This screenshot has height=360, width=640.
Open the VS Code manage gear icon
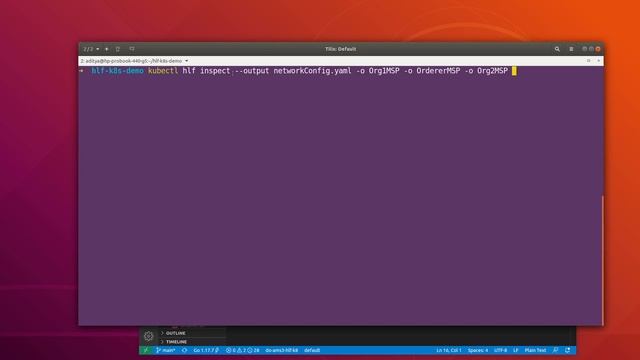[x=149, y=336]
